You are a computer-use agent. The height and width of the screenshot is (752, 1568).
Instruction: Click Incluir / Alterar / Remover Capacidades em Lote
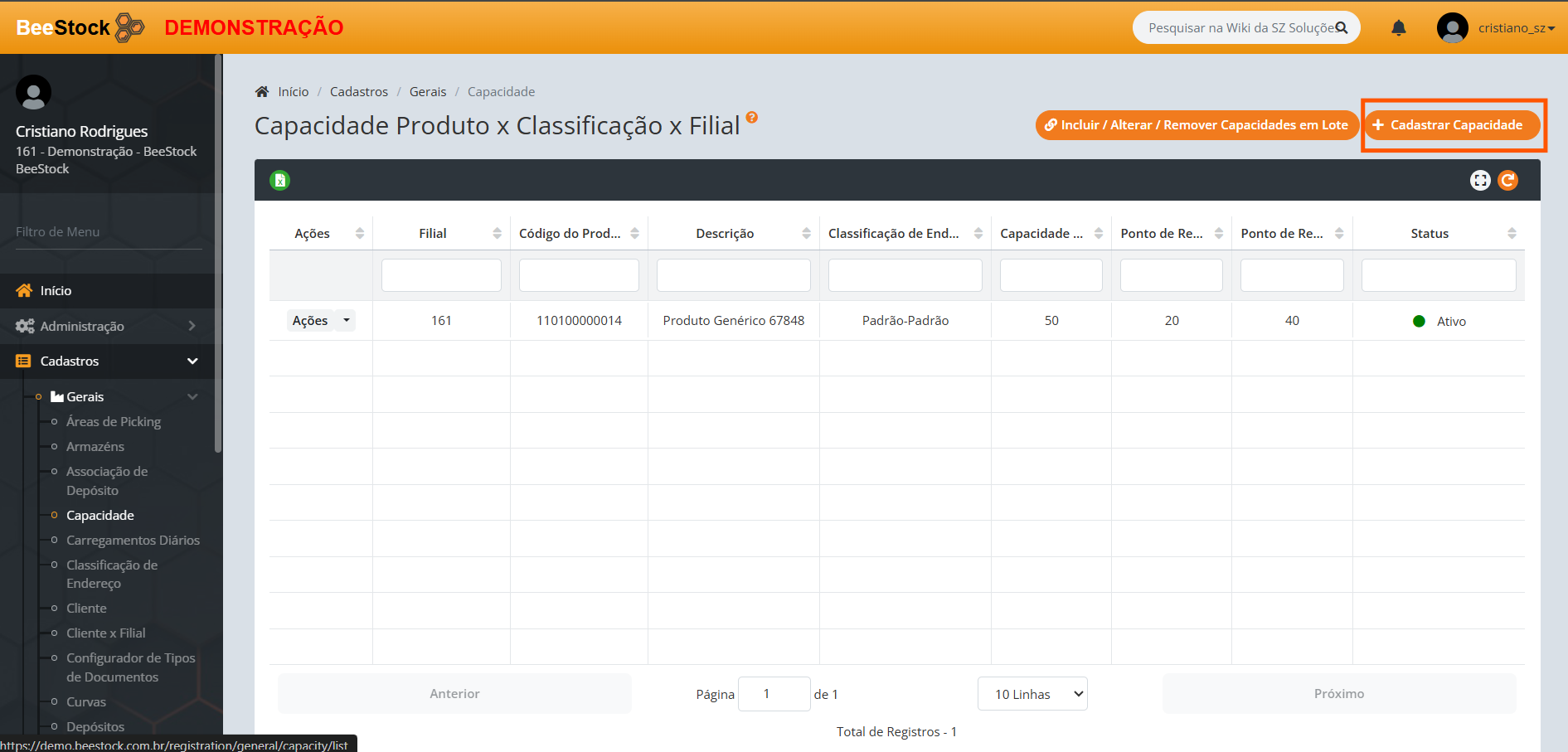coord(1196,125)
